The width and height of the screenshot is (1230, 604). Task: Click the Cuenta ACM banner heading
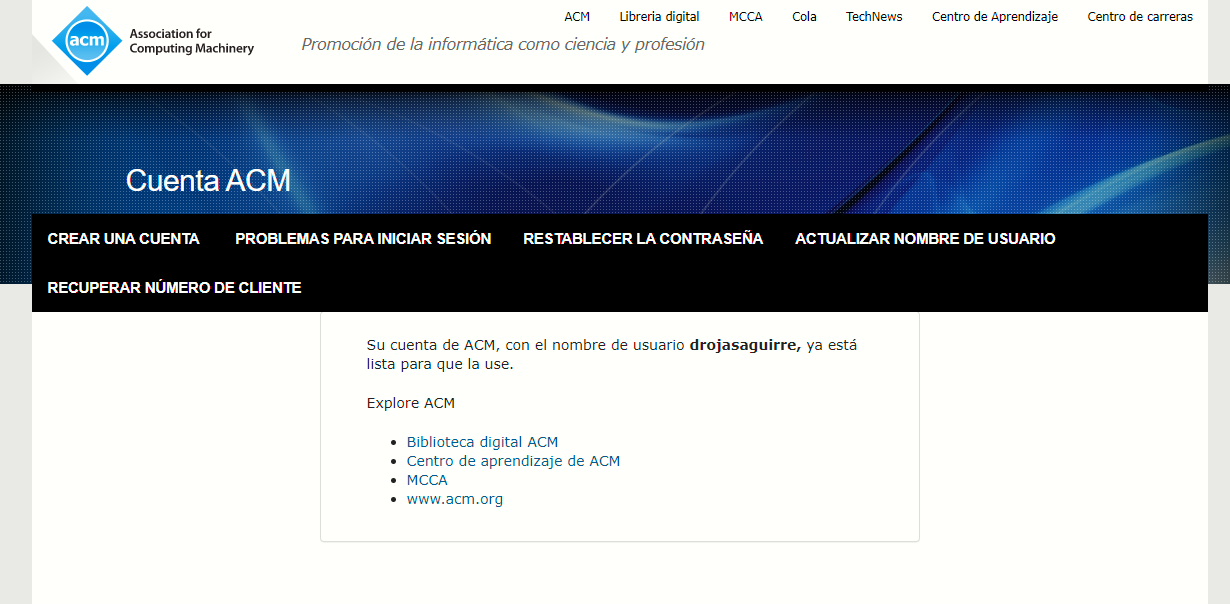click(x=208, y=181)
